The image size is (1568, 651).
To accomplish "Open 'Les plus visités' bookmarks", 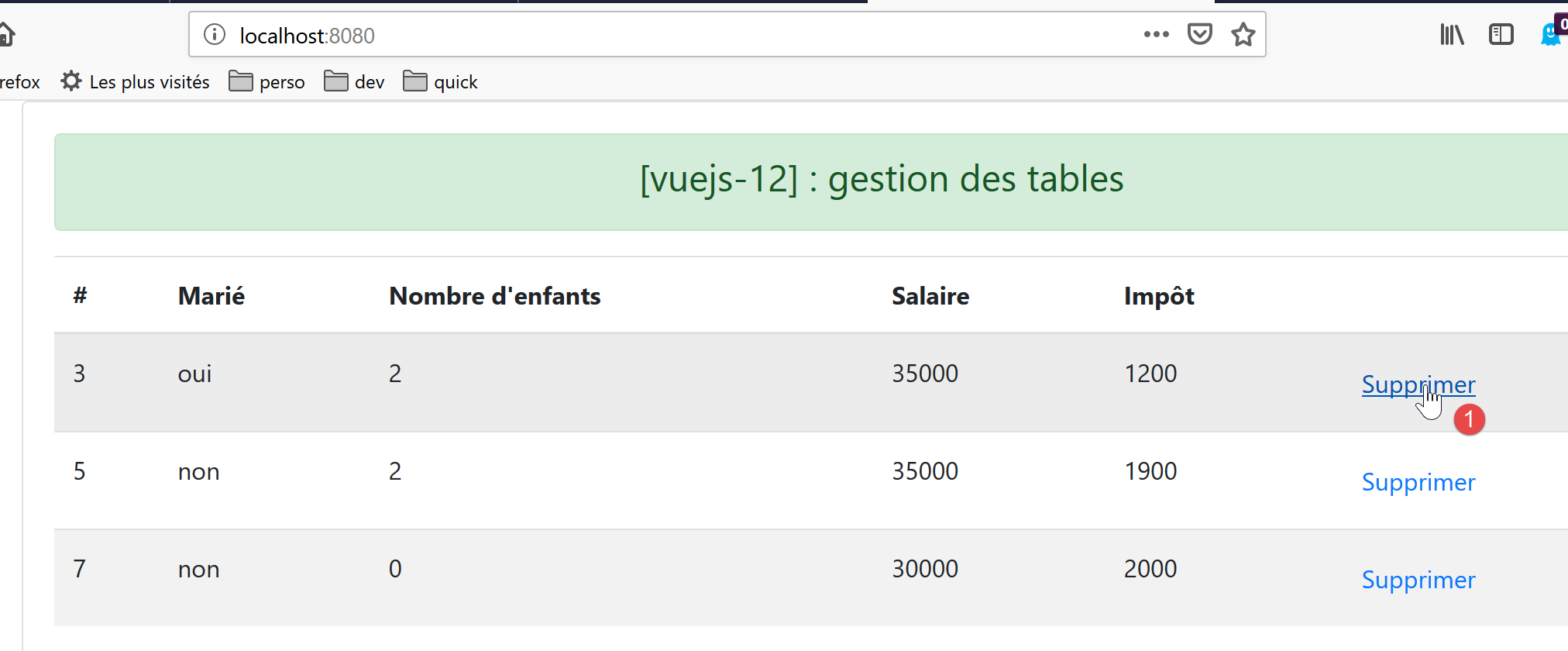I will click(x=136, y=82).
